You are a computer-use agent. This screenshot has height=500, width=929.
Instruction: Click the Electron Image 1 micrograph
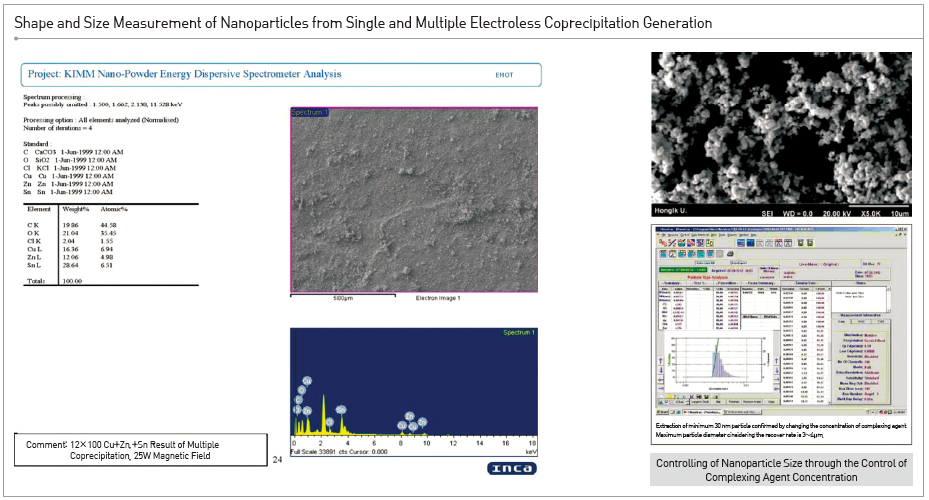coord(414,200)
